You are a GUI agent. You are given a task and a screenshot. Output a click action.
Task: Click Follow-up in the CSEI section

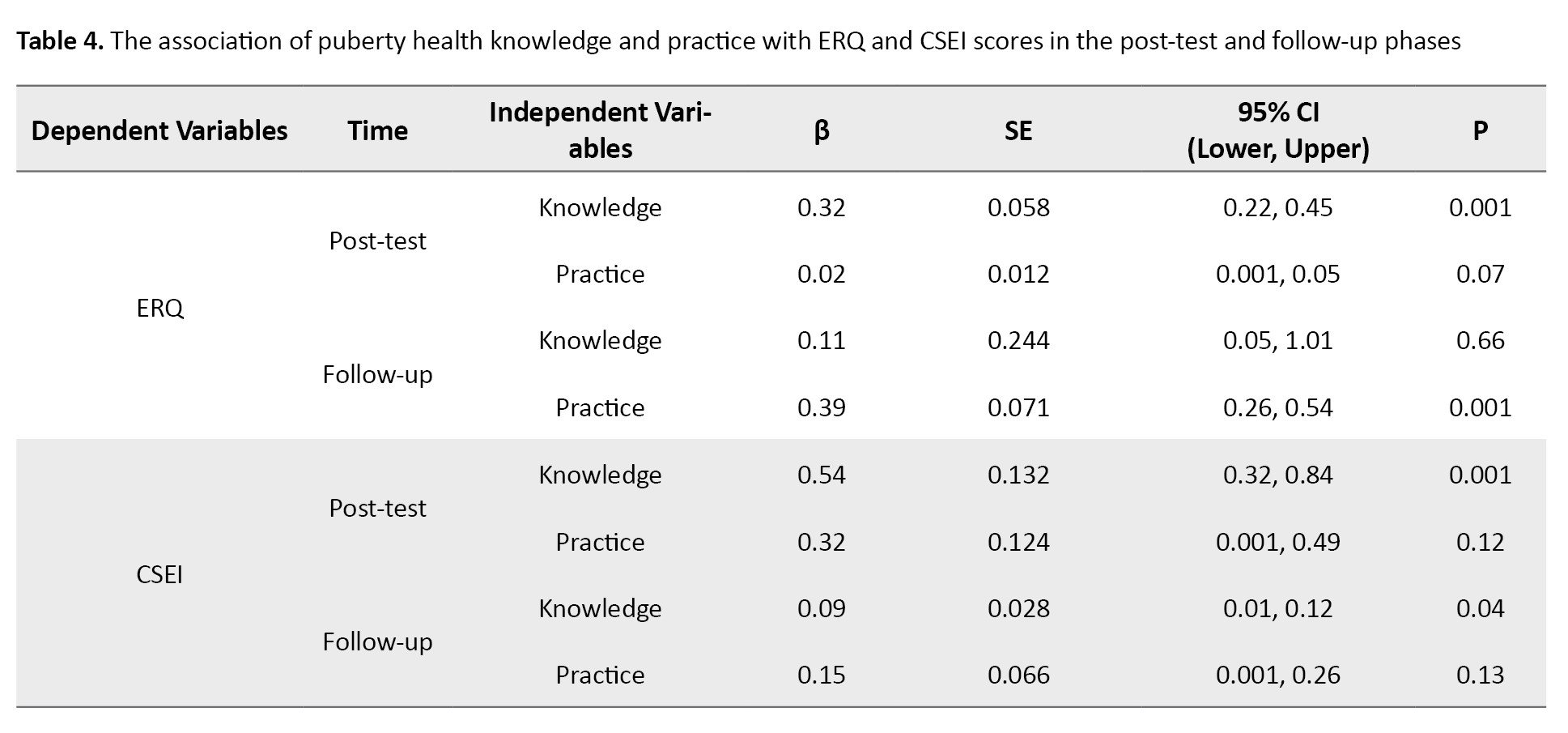[377, 641]
